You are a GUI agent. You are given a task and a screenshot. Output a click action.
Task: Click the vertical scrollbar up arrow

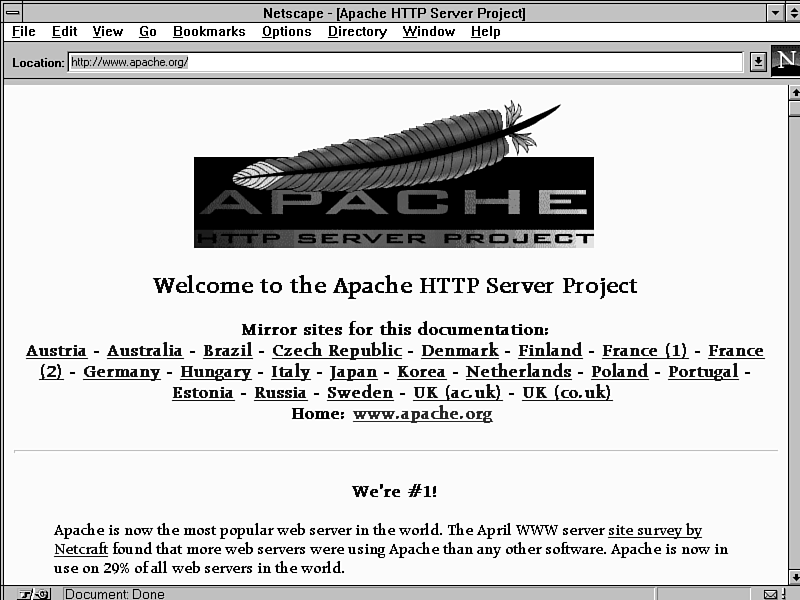[795, 93]
